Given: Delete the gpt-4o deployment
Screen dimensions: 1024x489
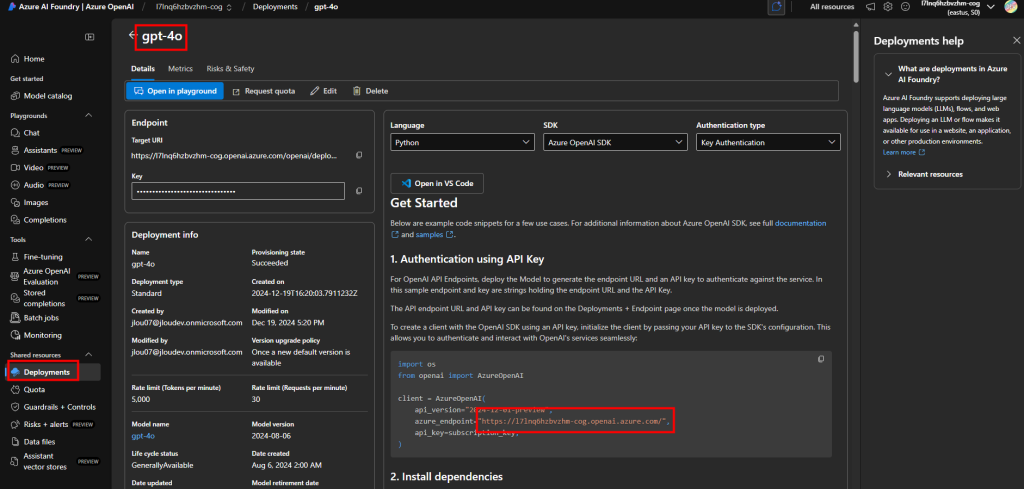Looking at the screenshot, I should coord(370,91).
